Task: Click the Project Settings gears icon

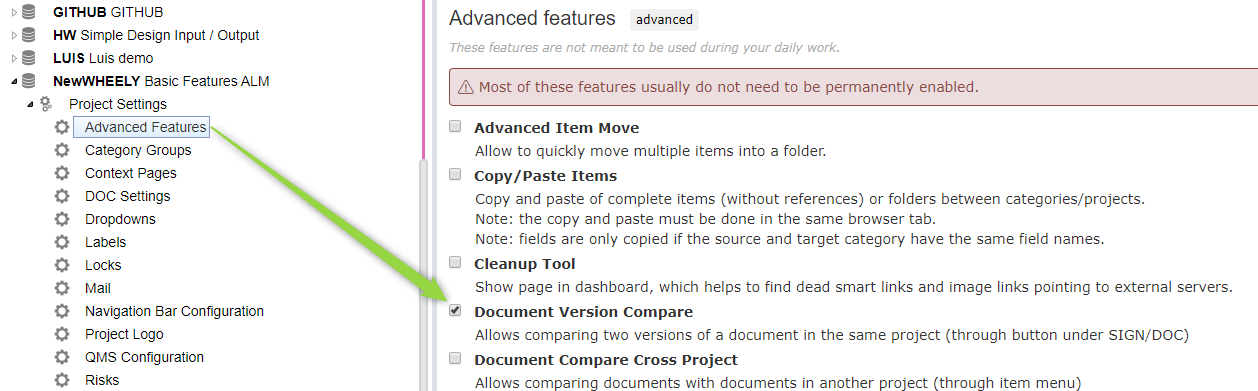Action: coord(45,104)
